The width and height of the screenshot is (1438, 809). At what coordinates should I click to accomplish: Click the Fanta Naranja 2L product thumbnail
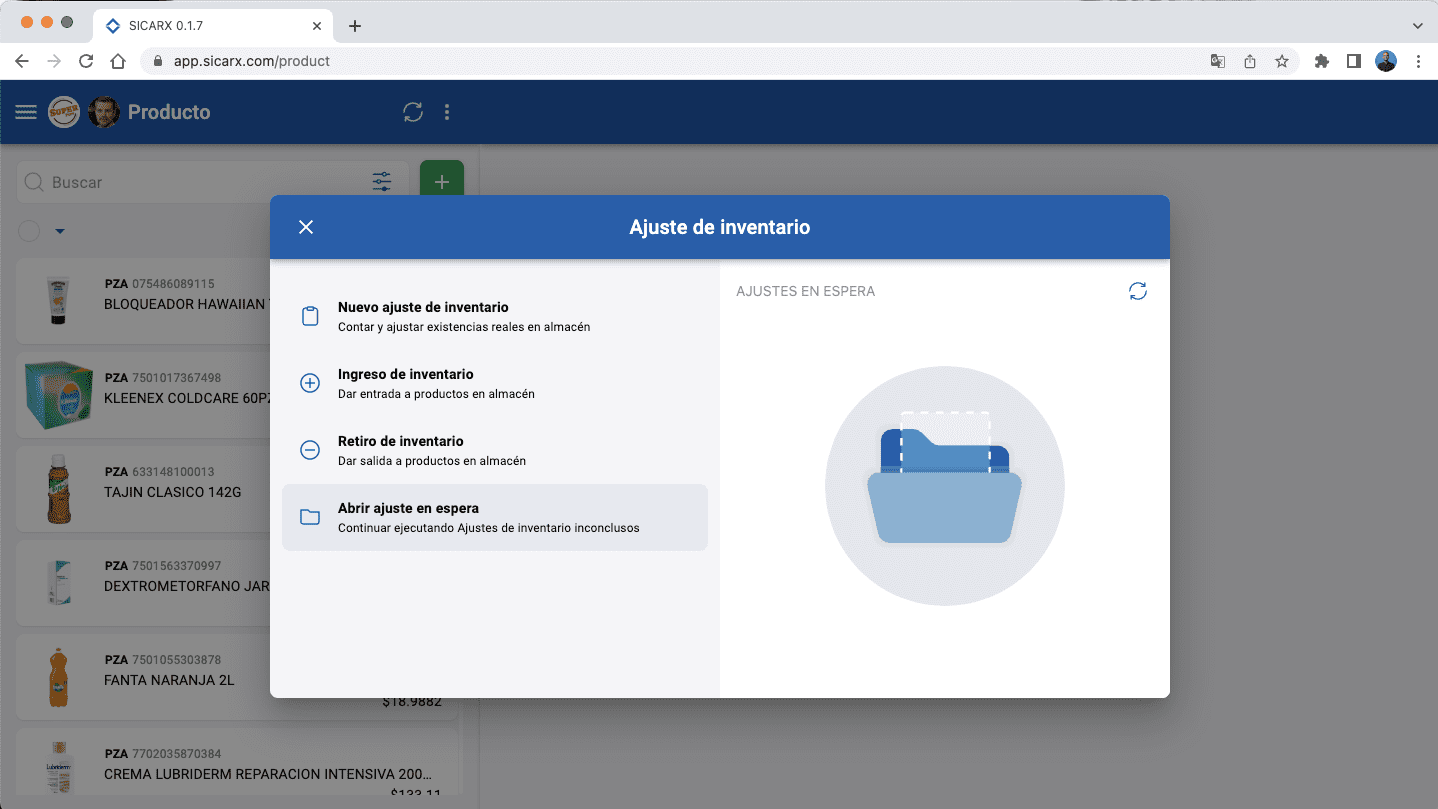click(x=58, y=676)
